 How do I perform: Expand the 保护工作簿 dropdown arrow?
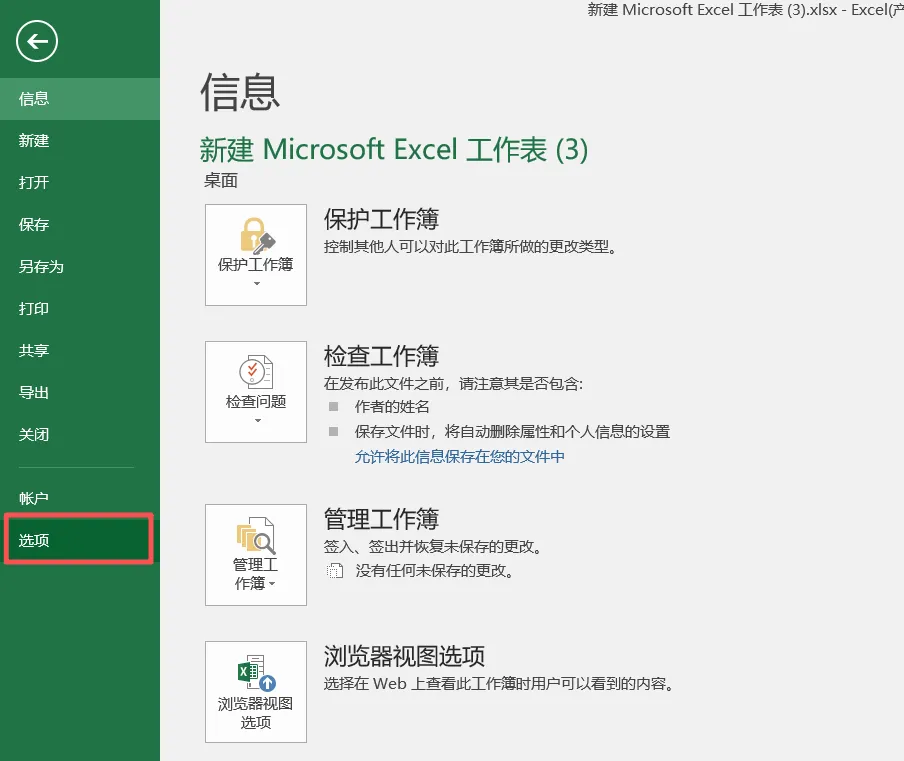pyautogui.click(x=257, y=284)
